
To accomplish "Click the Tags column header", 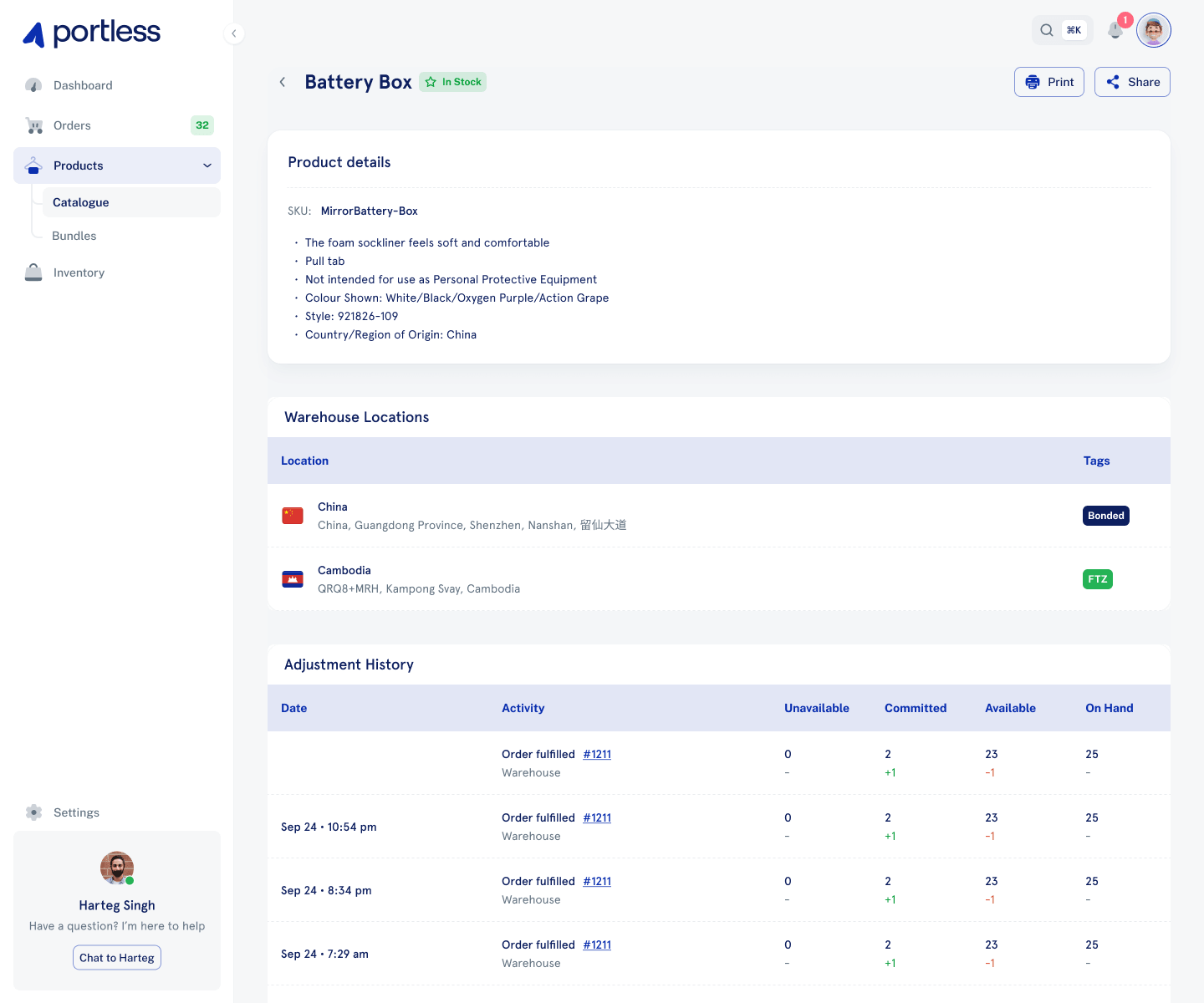I will point(1097,461).
